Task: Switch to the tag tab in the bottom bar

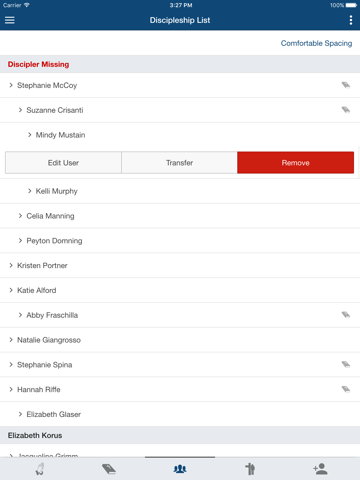Action: [x=109, y=469]
